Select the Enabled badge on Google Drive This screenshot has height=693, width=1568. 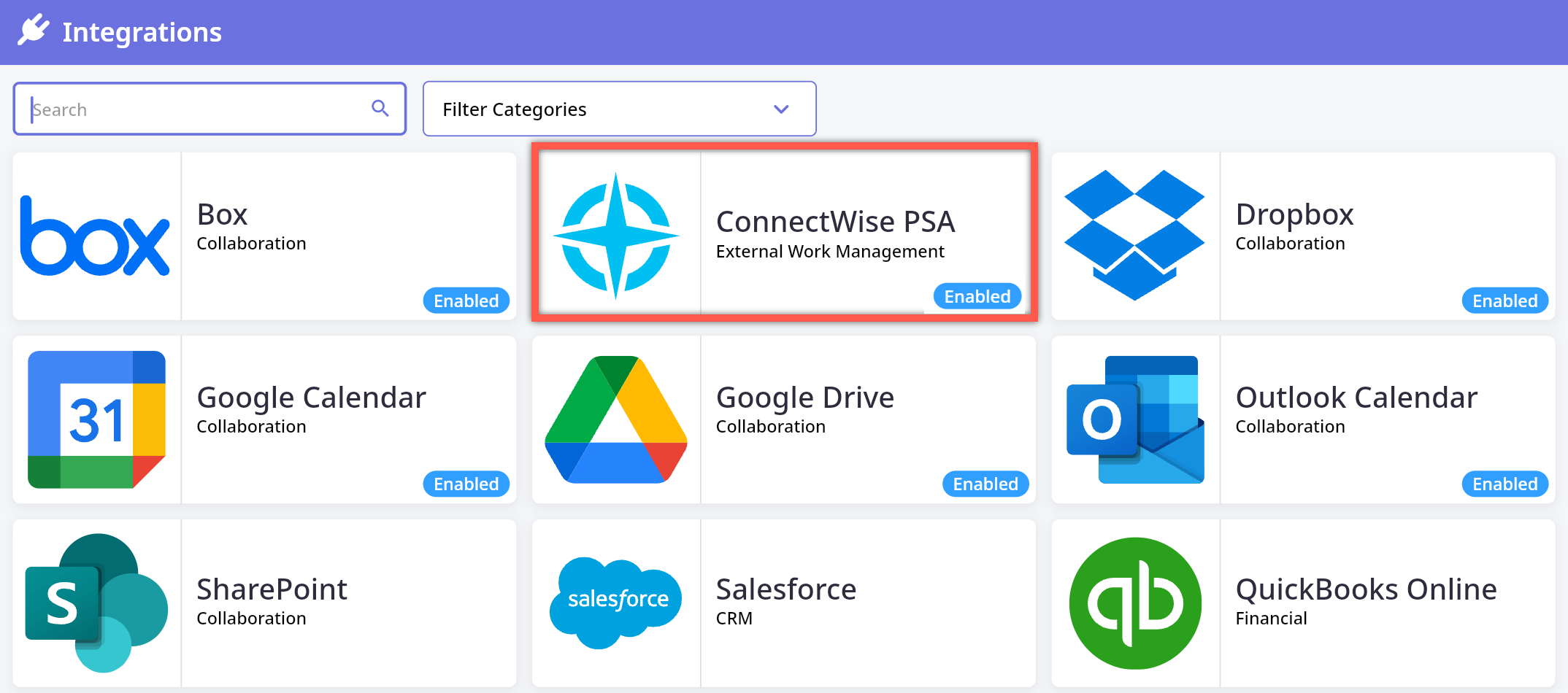tap(985, 484)
